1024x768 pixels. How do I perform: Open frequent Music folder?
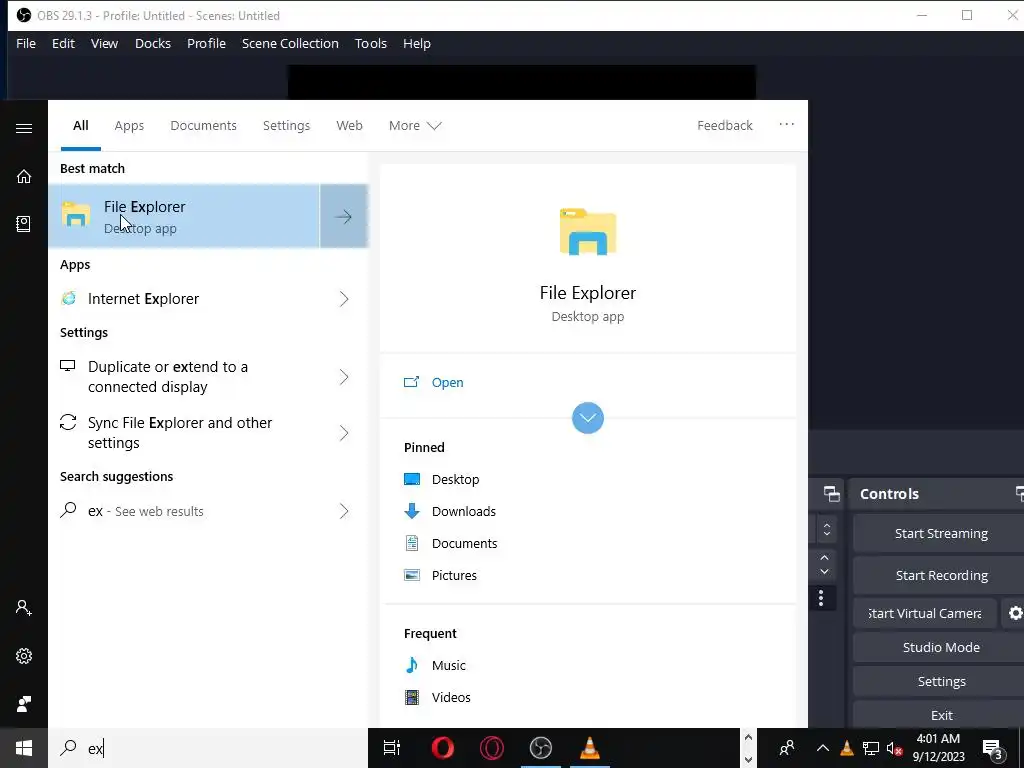[x=435, y=665]
